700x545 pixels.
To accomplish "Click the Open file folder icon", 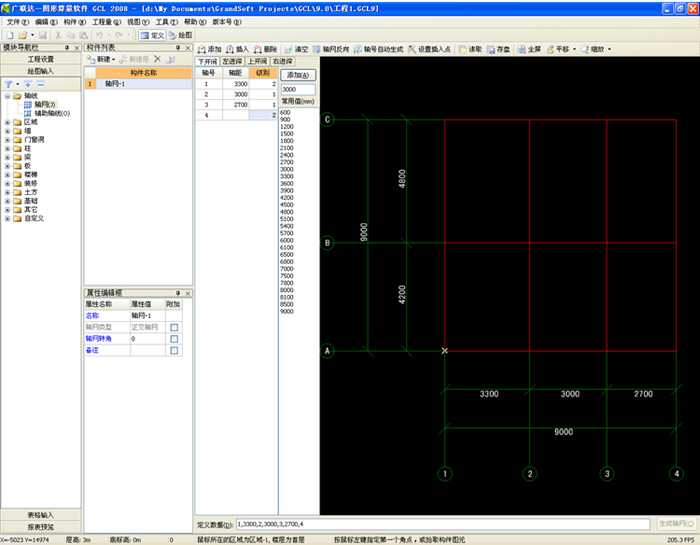I will pos(22,35).
